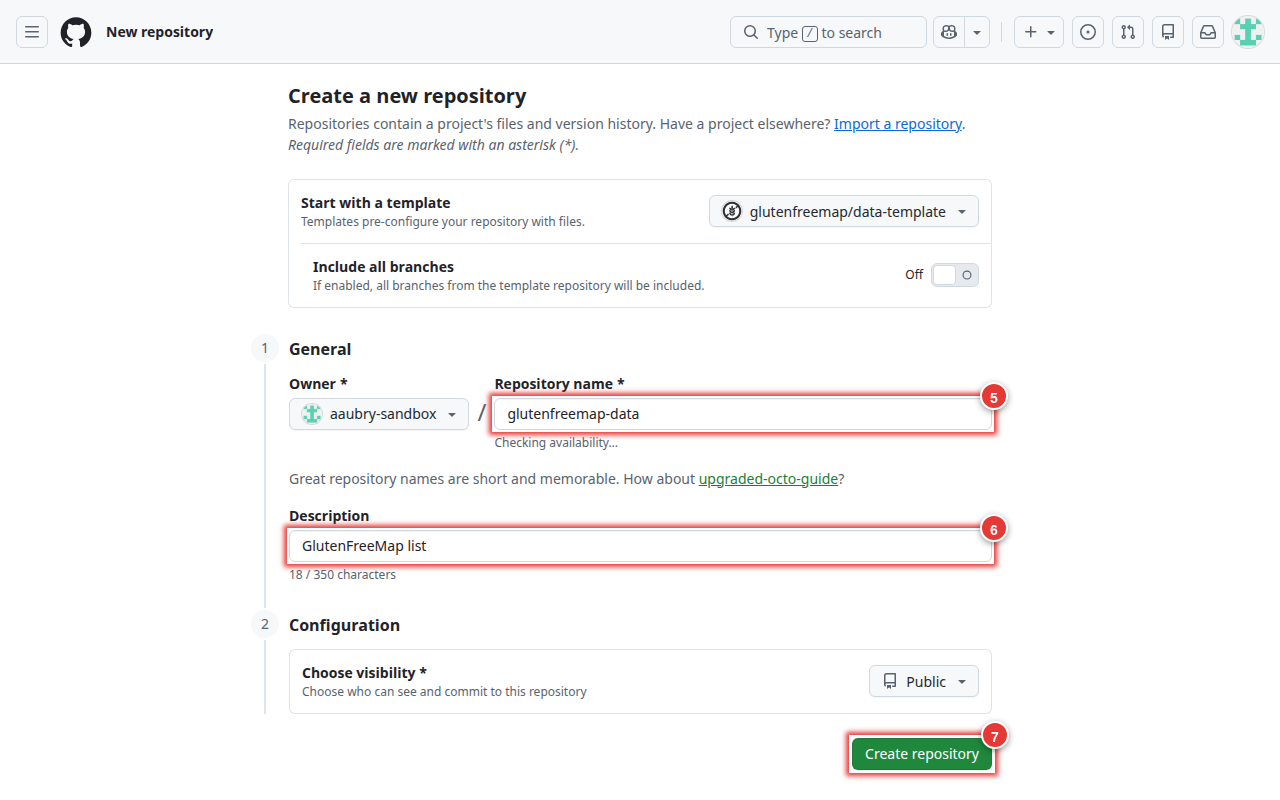Open the glutenfreemap/data-template template dropdown
The height and width of the screenshot is (800, 1280).
(844, 211)
